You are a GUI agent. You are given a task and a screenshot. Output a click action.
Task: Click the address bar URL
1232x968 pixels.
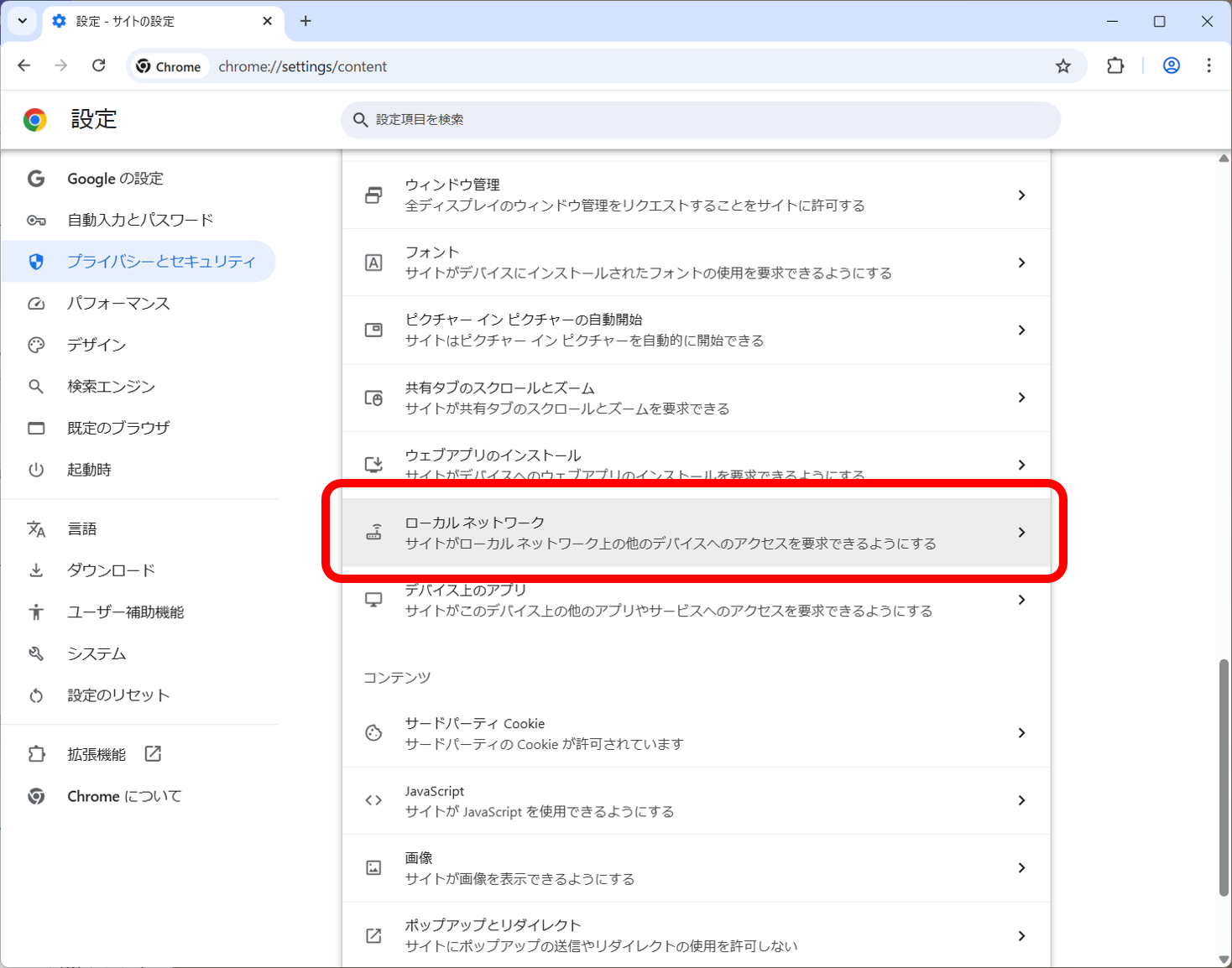[302, 66]
